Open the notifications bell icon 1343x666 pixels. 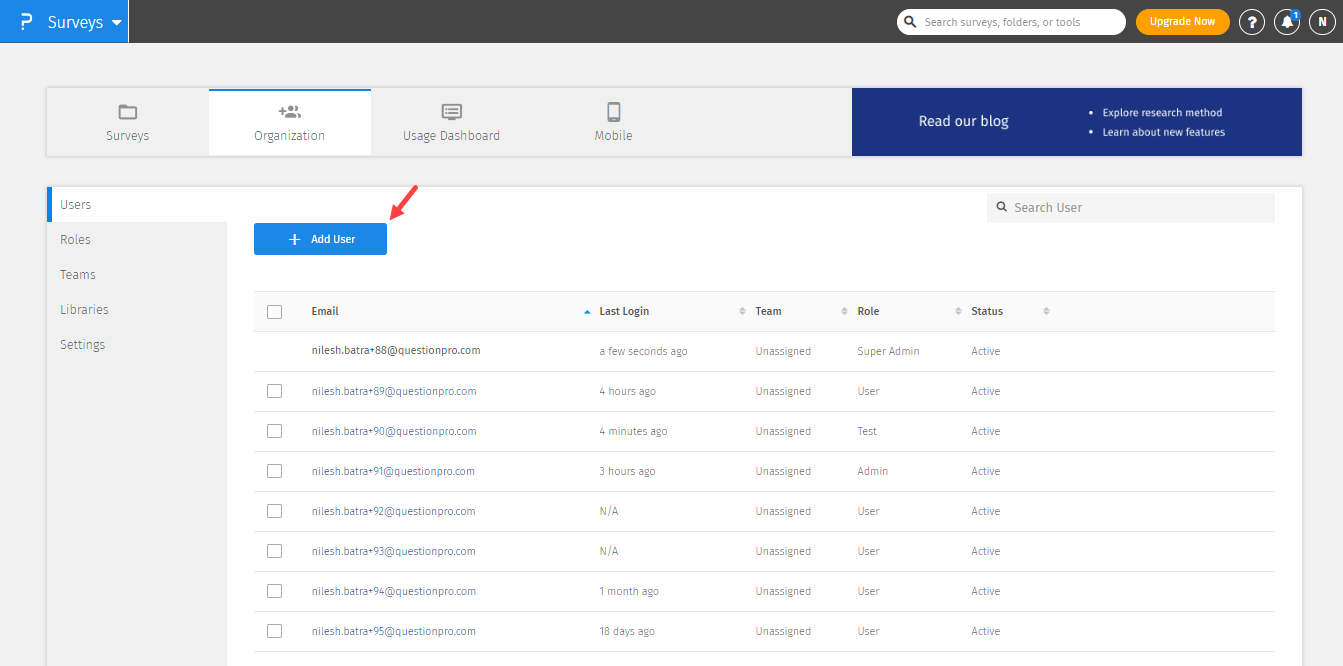point(1287,22)
